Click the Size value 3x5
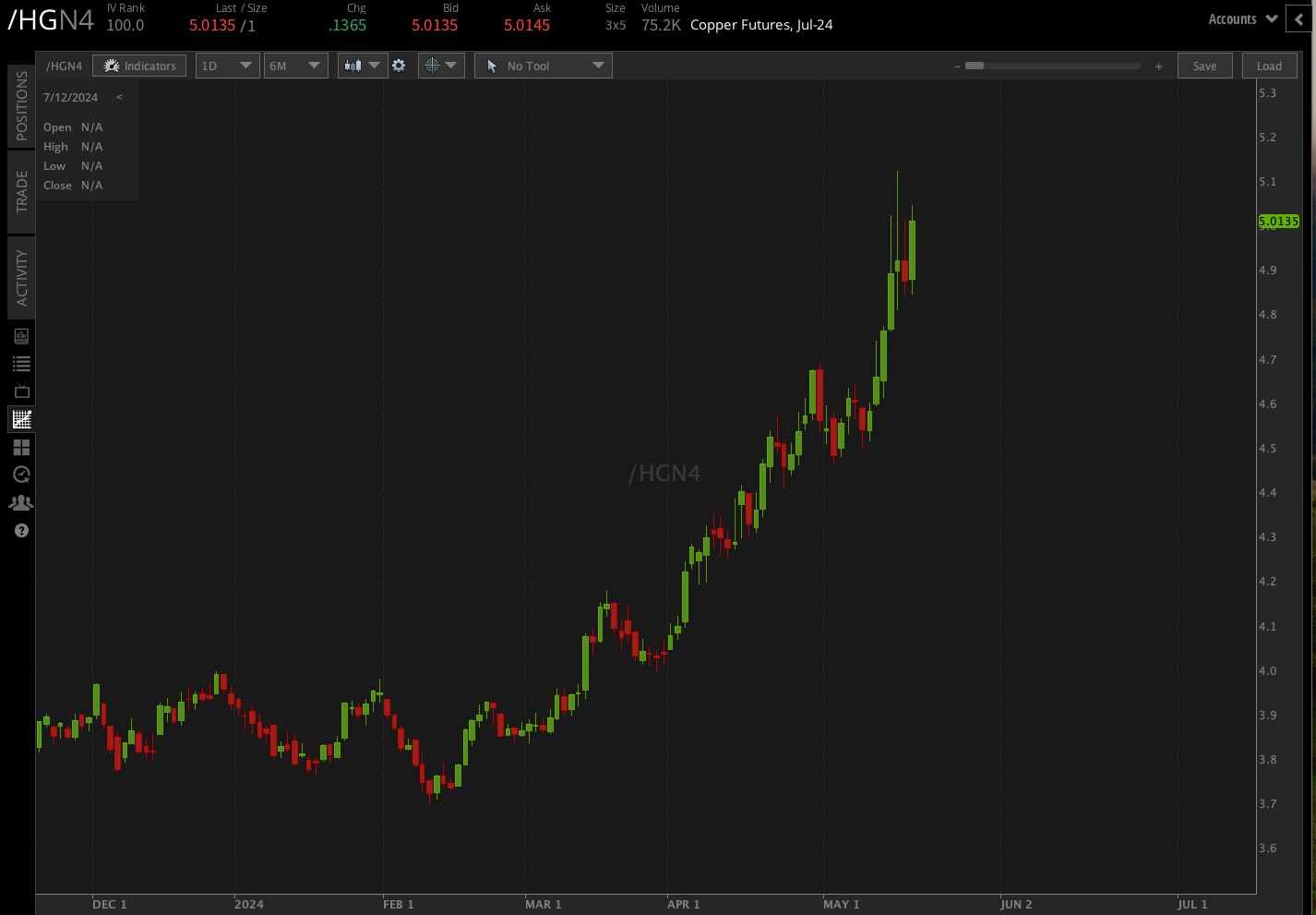1316x915 pixels. coord(616,25)
